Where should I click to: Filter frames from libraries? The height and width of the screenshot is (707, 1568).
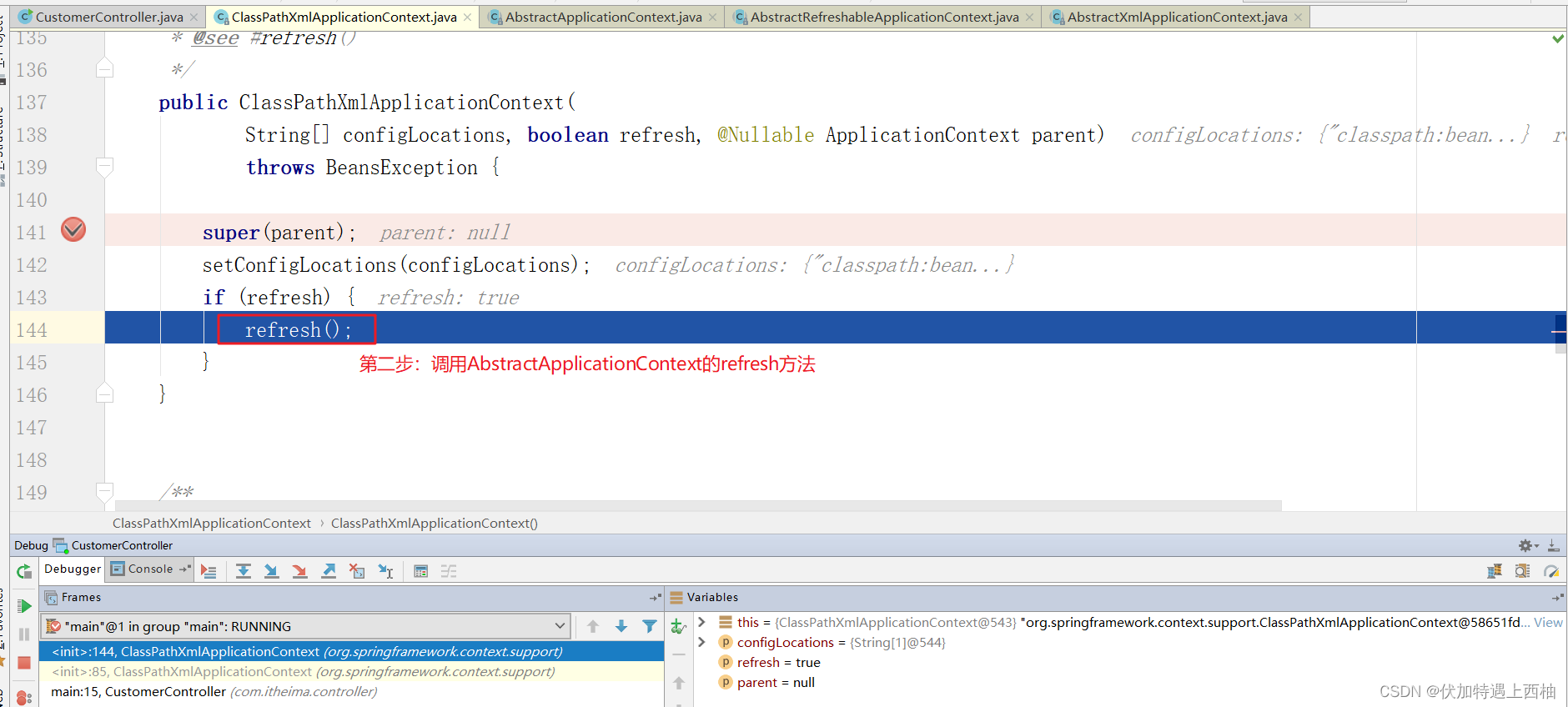[650, 626]
